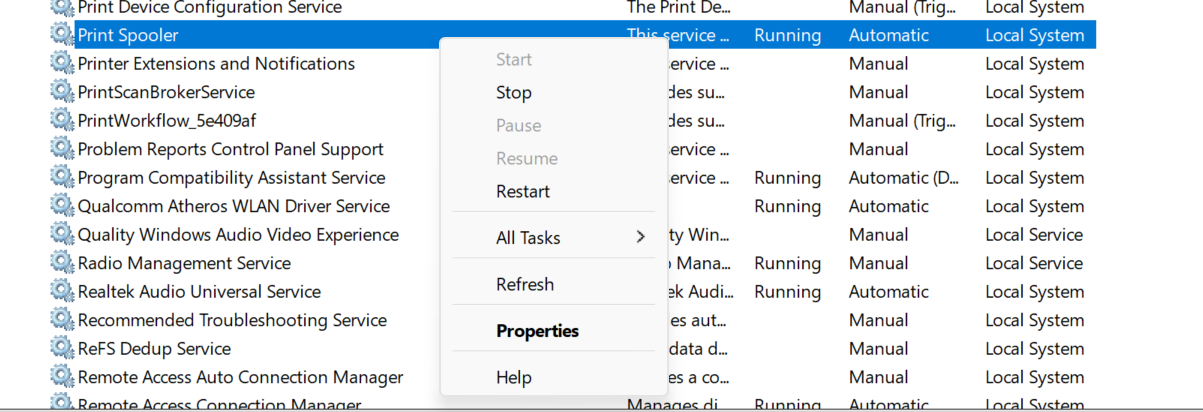Screen dimensions: 1203x412
Task: Click gear icon next to PrintWorkflow_5e409af
Action: (62, 120)
